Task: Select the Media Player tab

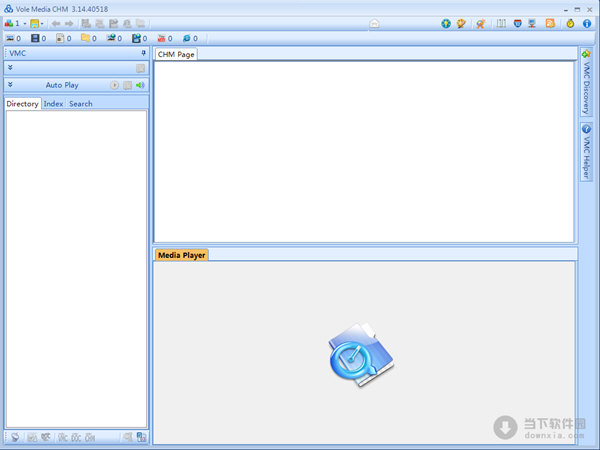Action: pyautogui.click(x=182, y=255)
